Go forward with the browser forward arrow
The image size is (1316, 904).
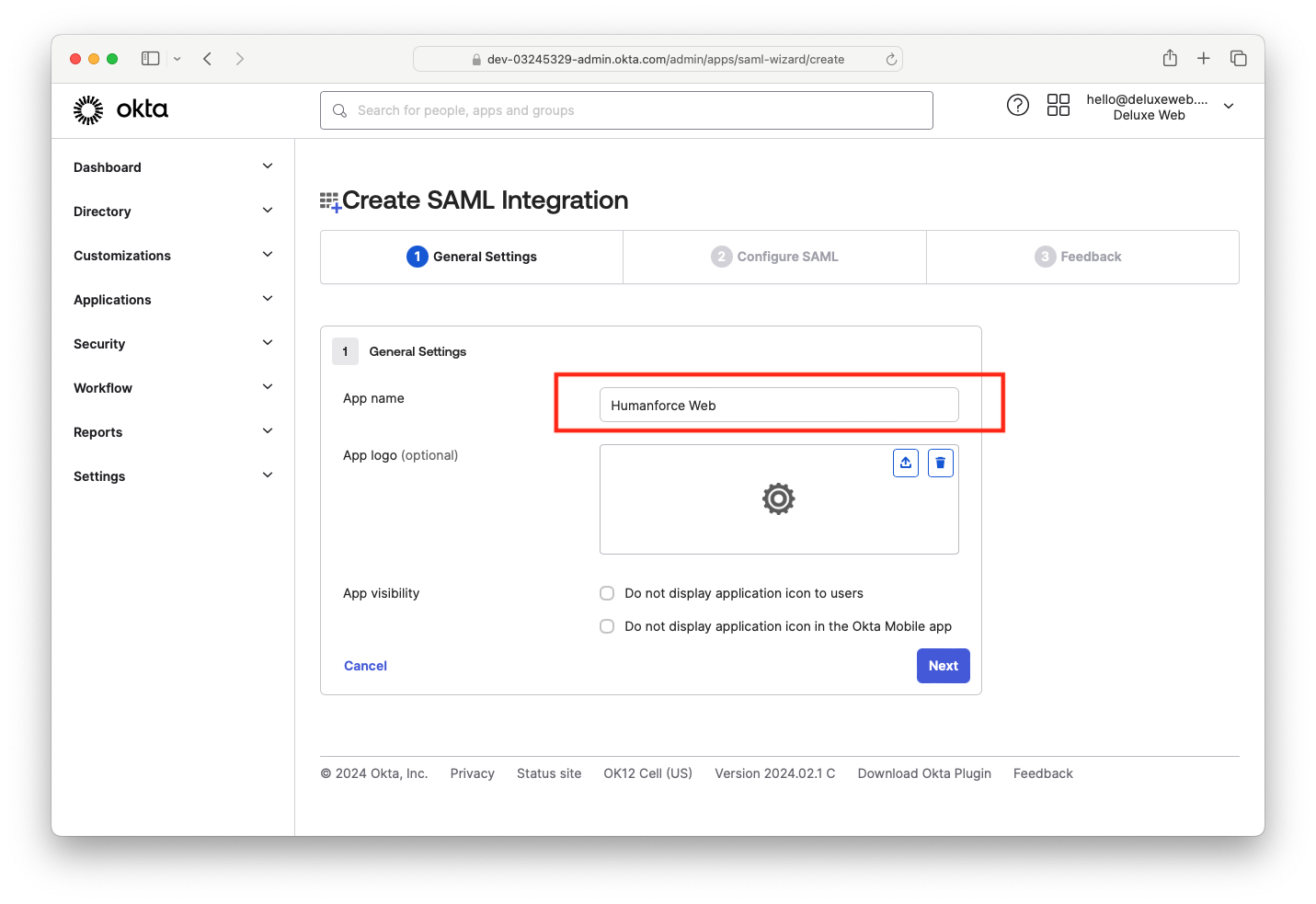pyautogui.click(x=240, y=59)
